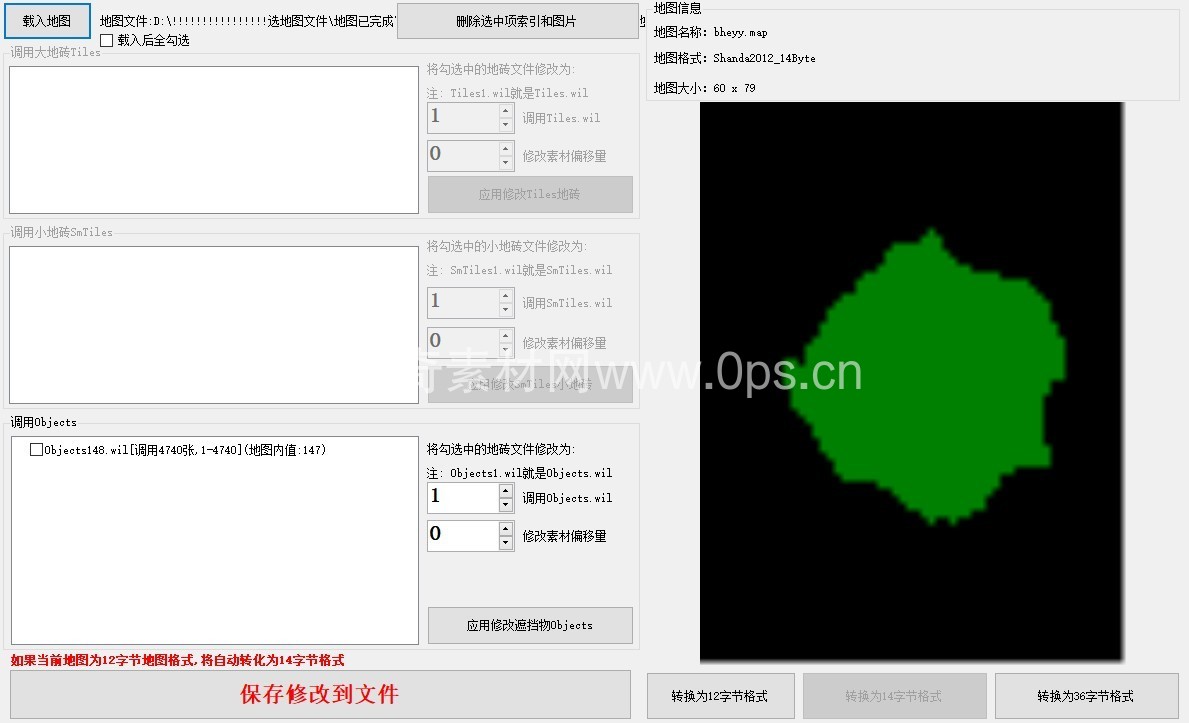Click 转换为12字节格式 button
The height and width of the screenshot is (723, 1189).
(x=720, y=696)
